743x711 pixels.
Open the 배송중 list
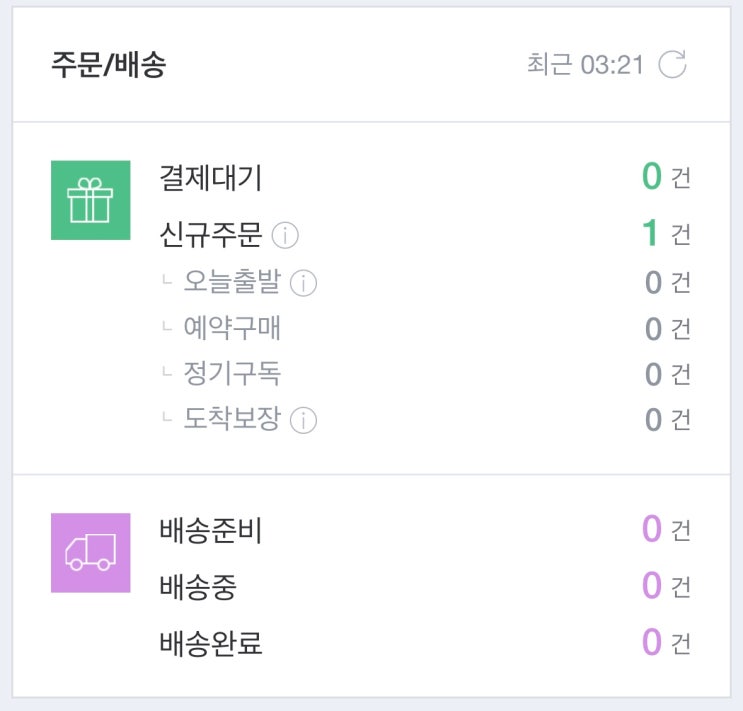[198, 587]
